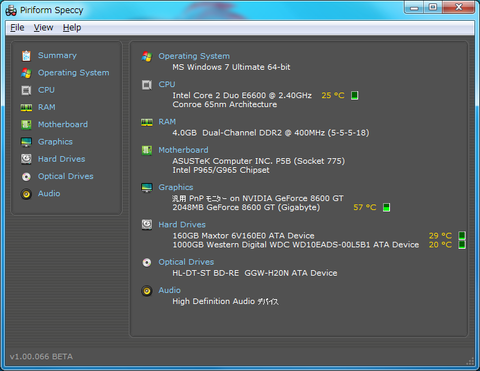Click the '25 °C' CPU temperature value

click(x=333, y=96)
